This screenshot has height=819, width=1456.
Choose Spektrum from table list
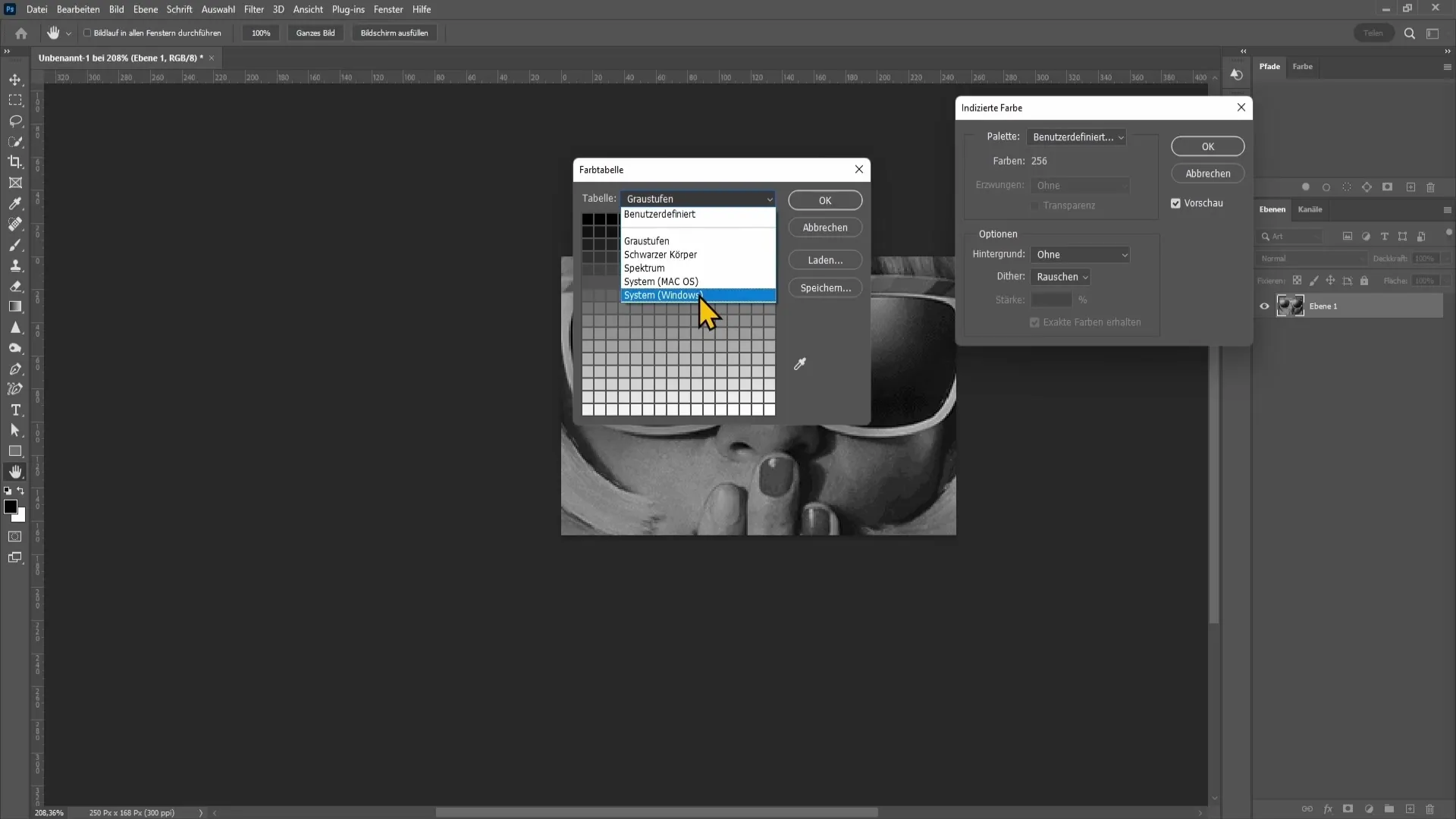(x=698, y=268)
